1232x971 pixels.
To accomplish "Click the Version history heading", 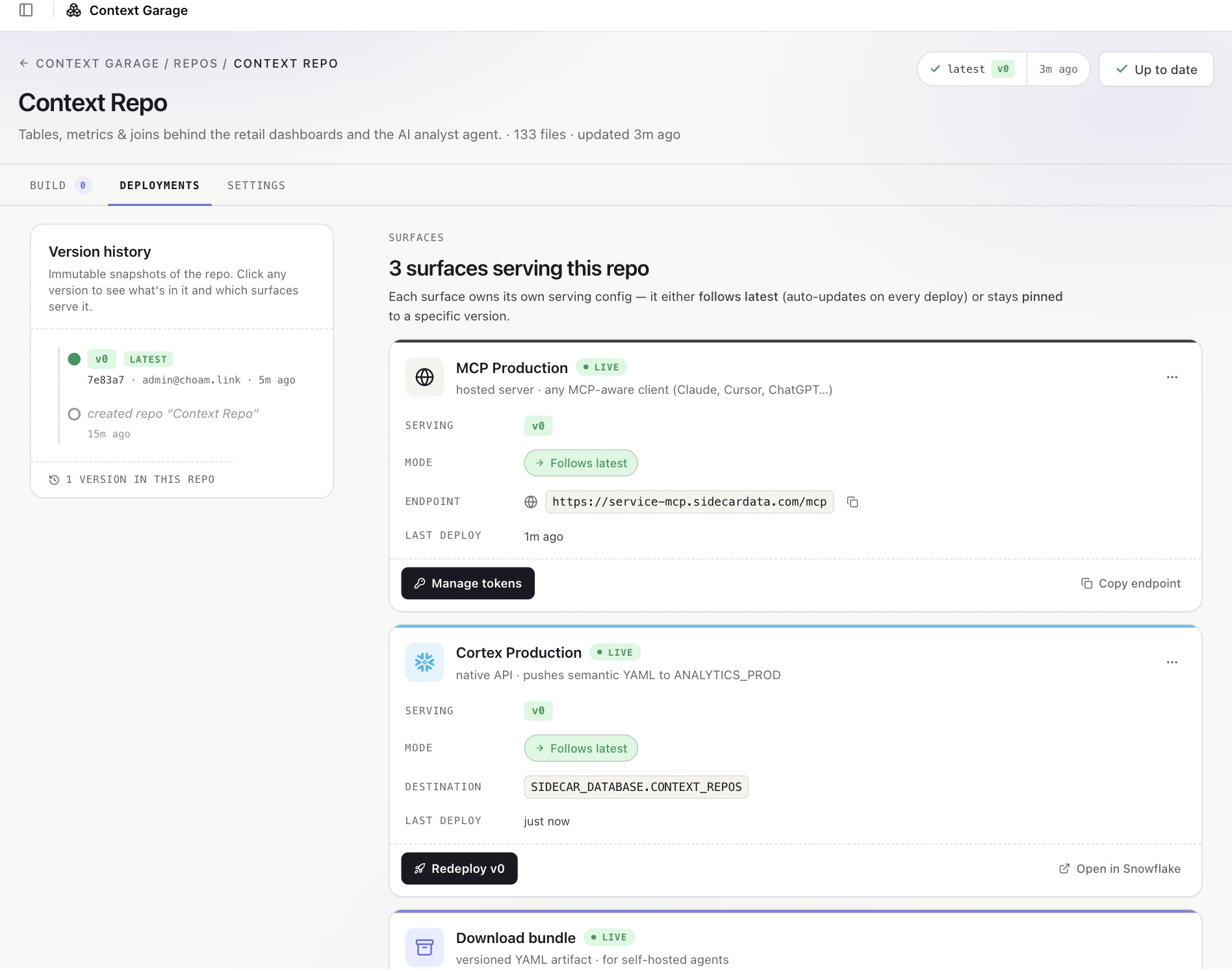I will 100,252.
